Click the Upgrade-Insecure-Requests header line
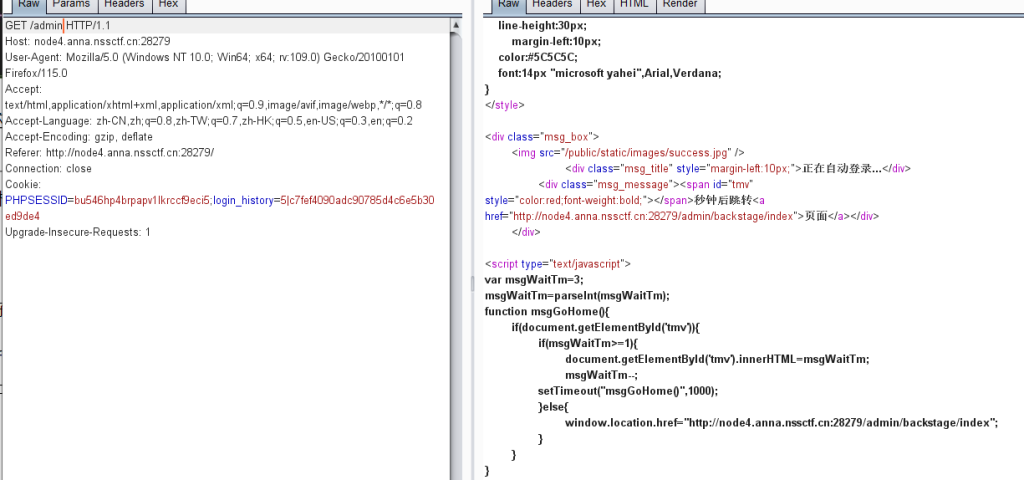 pyautogui.click(x=78, y=232)
